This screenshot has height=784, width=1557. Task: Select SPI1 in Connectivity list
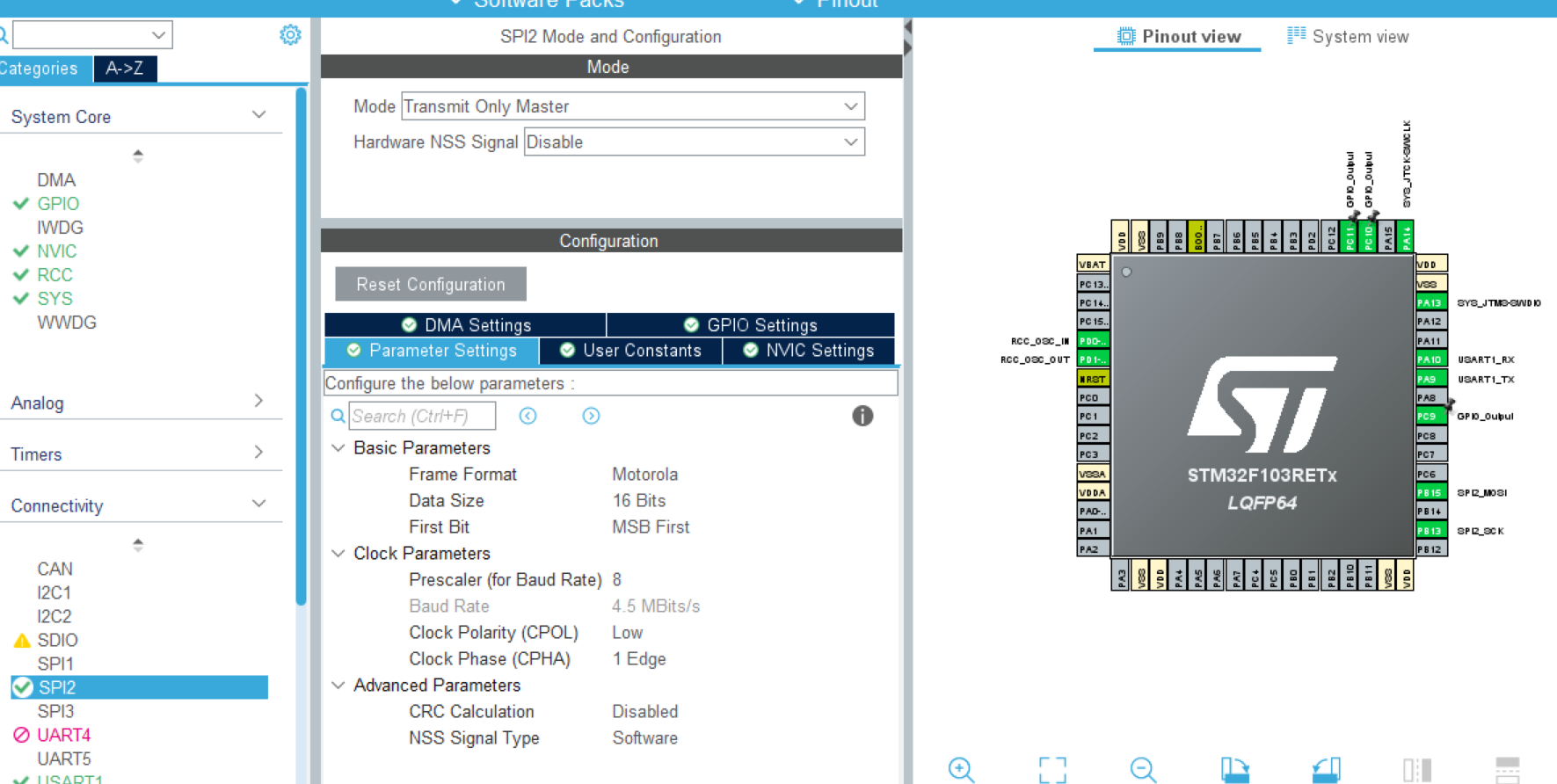[x=55, y=664]
